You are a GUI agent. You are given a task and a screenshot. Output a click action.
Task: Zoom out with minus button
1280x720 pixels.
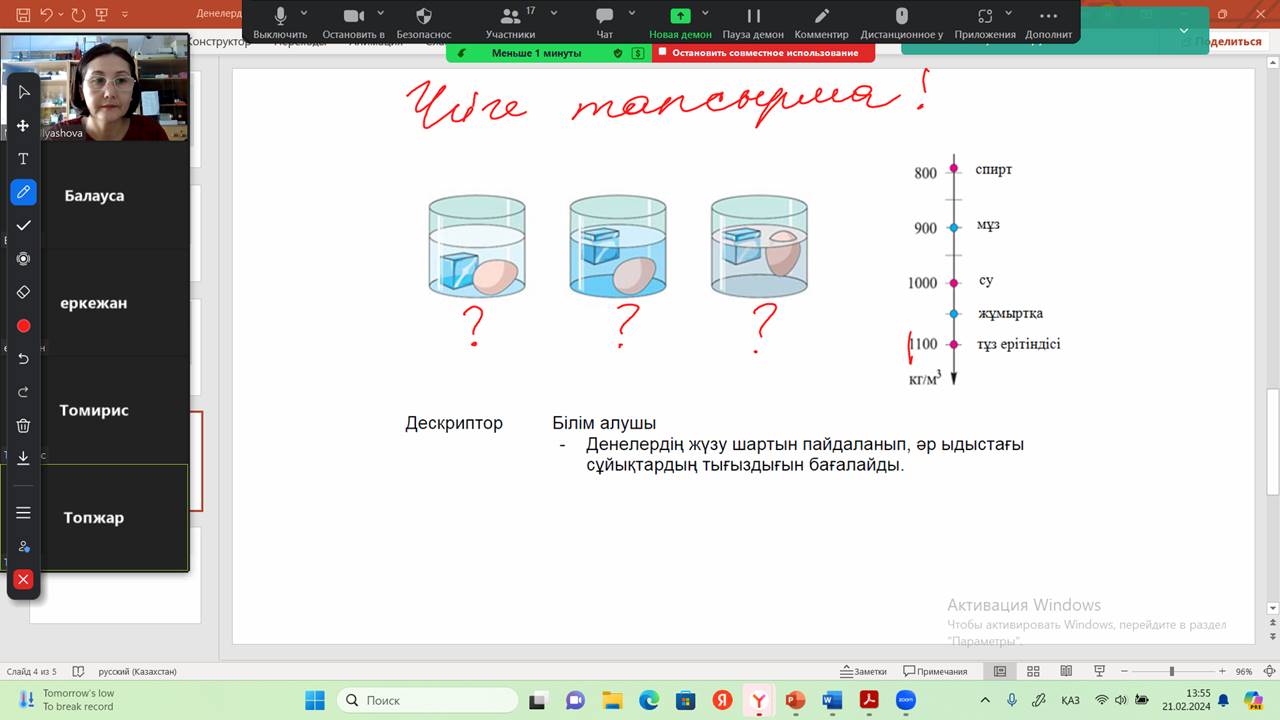[1126, 671]
